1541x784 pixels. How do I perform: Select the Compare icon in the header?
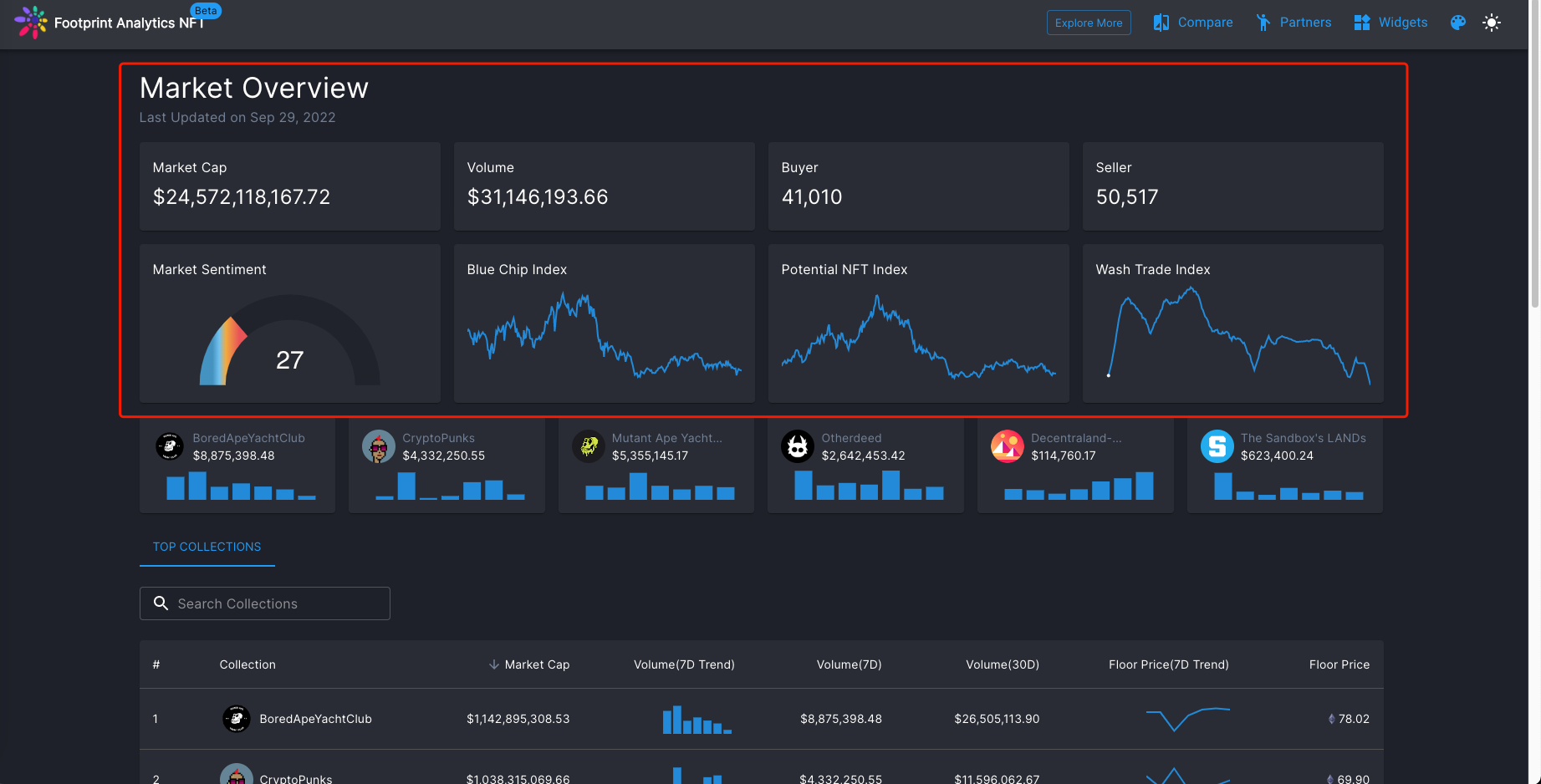coord(1161,22)
